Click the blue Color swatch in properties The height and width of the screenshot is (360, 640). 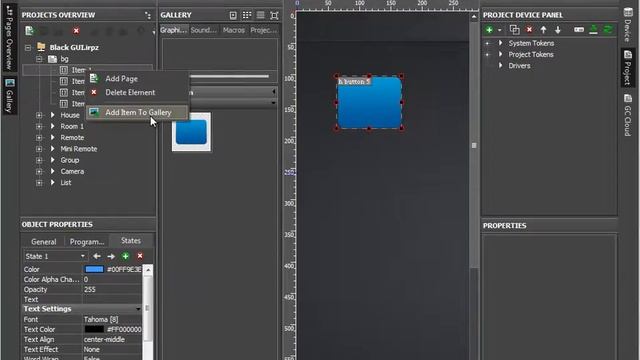click(94, 269)
